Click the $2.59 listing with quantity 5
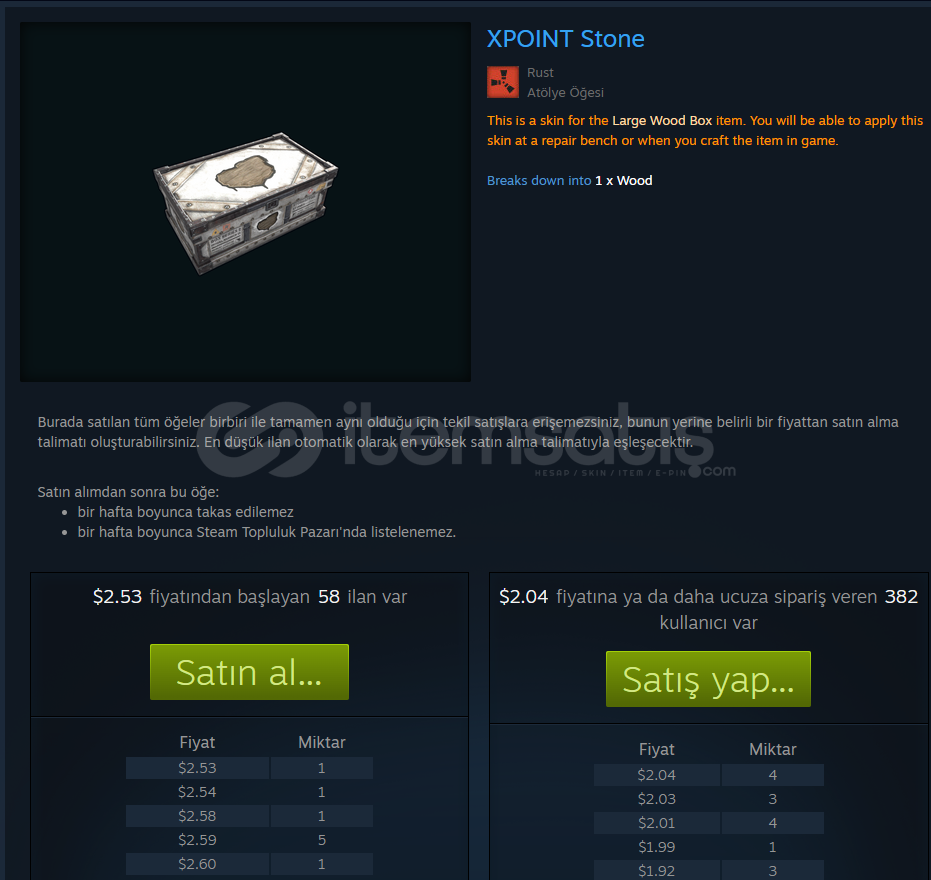This screenshot has height=880, width=931. tap(249, 840)
